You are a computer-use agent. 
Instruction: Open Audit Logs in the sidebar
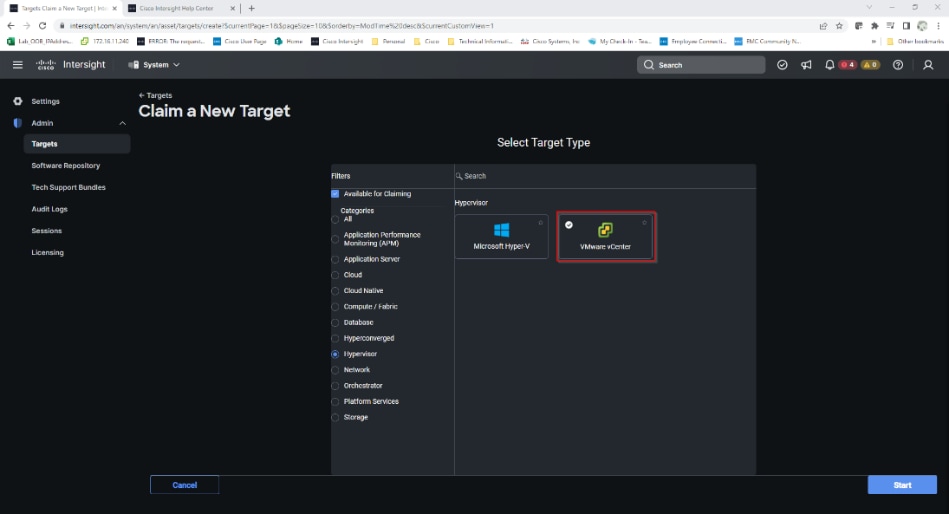coord(50,209)
